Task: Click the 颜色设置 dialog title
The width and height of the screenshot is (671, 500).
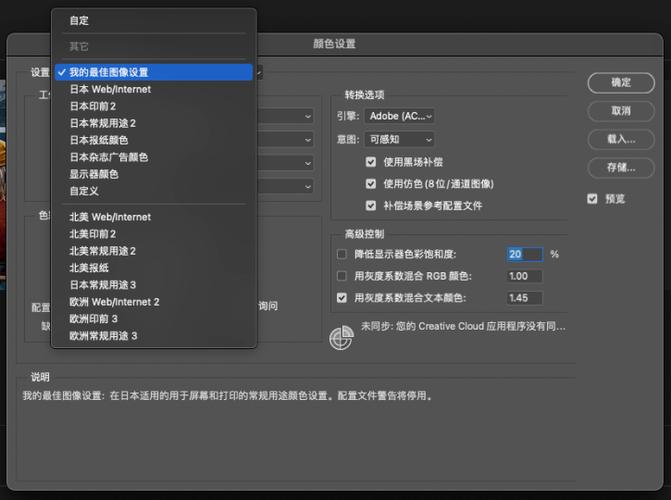Action: tap(335, 44)
